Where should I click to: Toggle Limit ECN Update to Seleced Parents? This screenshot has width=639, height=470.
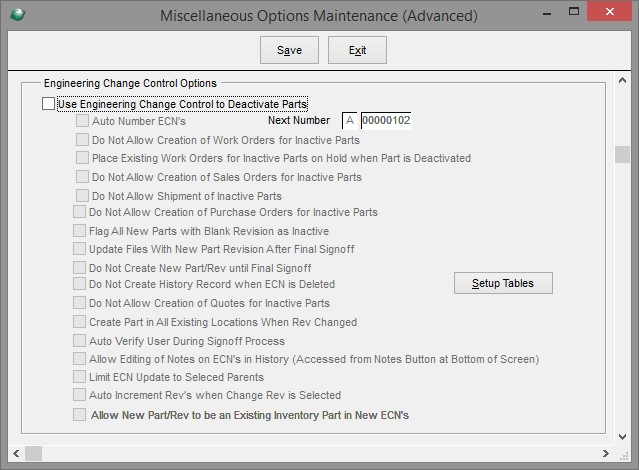79,377
